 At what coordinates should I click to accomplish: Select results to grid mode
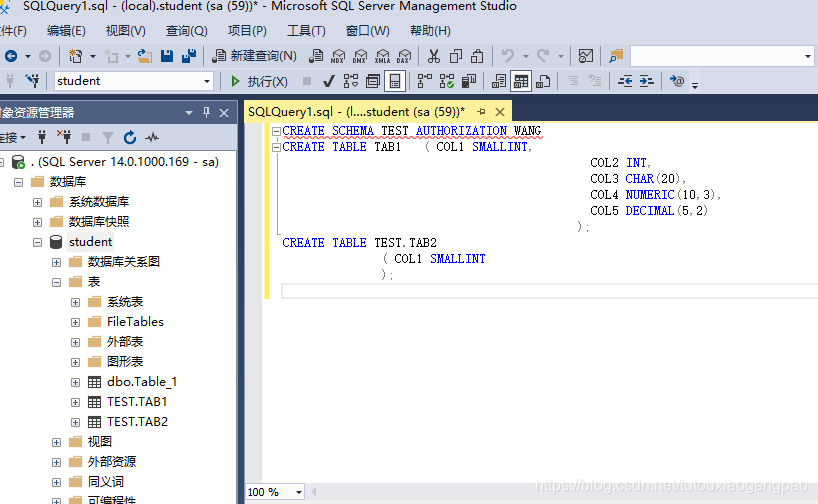pyautogui.click(x=521, y=81)
